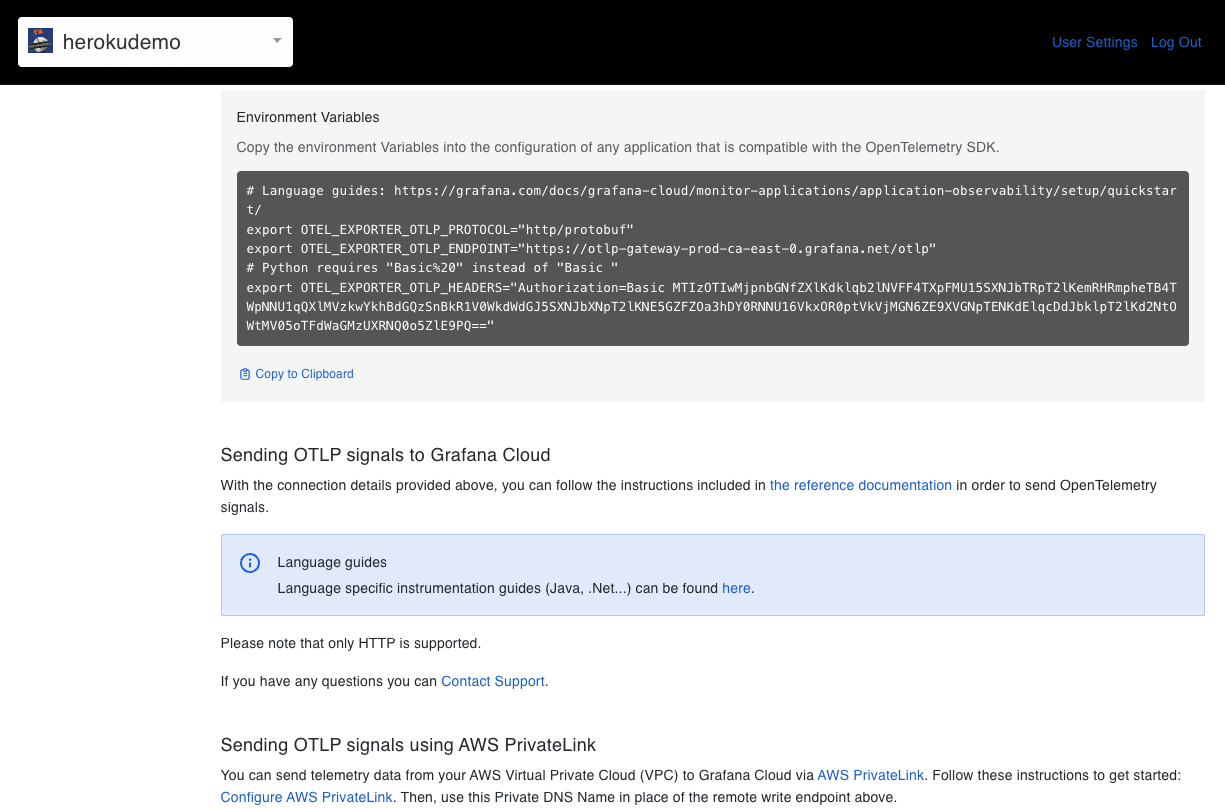Click the OTEL_EXPORTER_OTLP_HEADERS Authorization line
Viewport: 1225px width, 808px height.
tap(711, 306)
